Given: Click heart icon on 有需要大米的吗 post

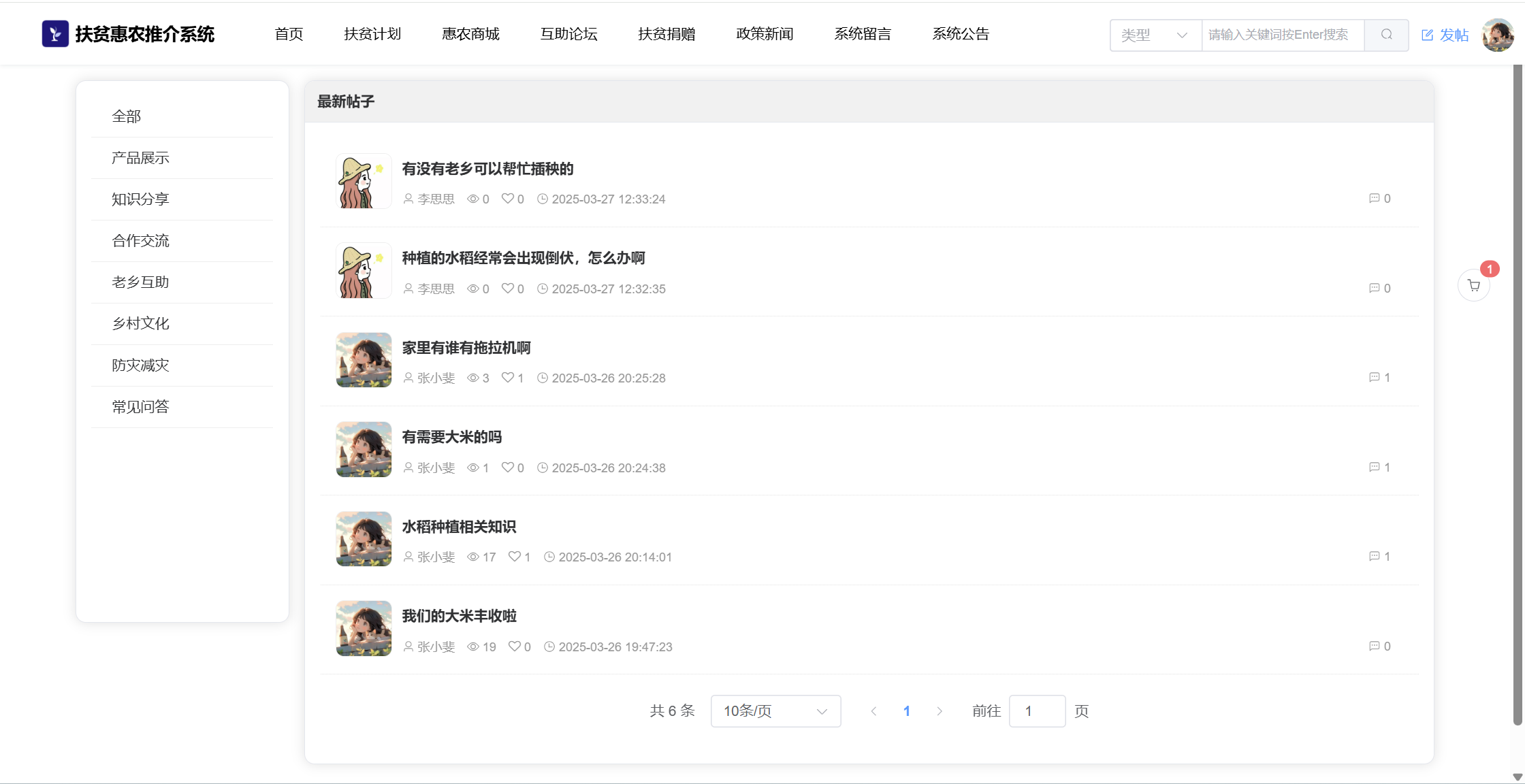Looking at the screenshot, I should point(507,467).
